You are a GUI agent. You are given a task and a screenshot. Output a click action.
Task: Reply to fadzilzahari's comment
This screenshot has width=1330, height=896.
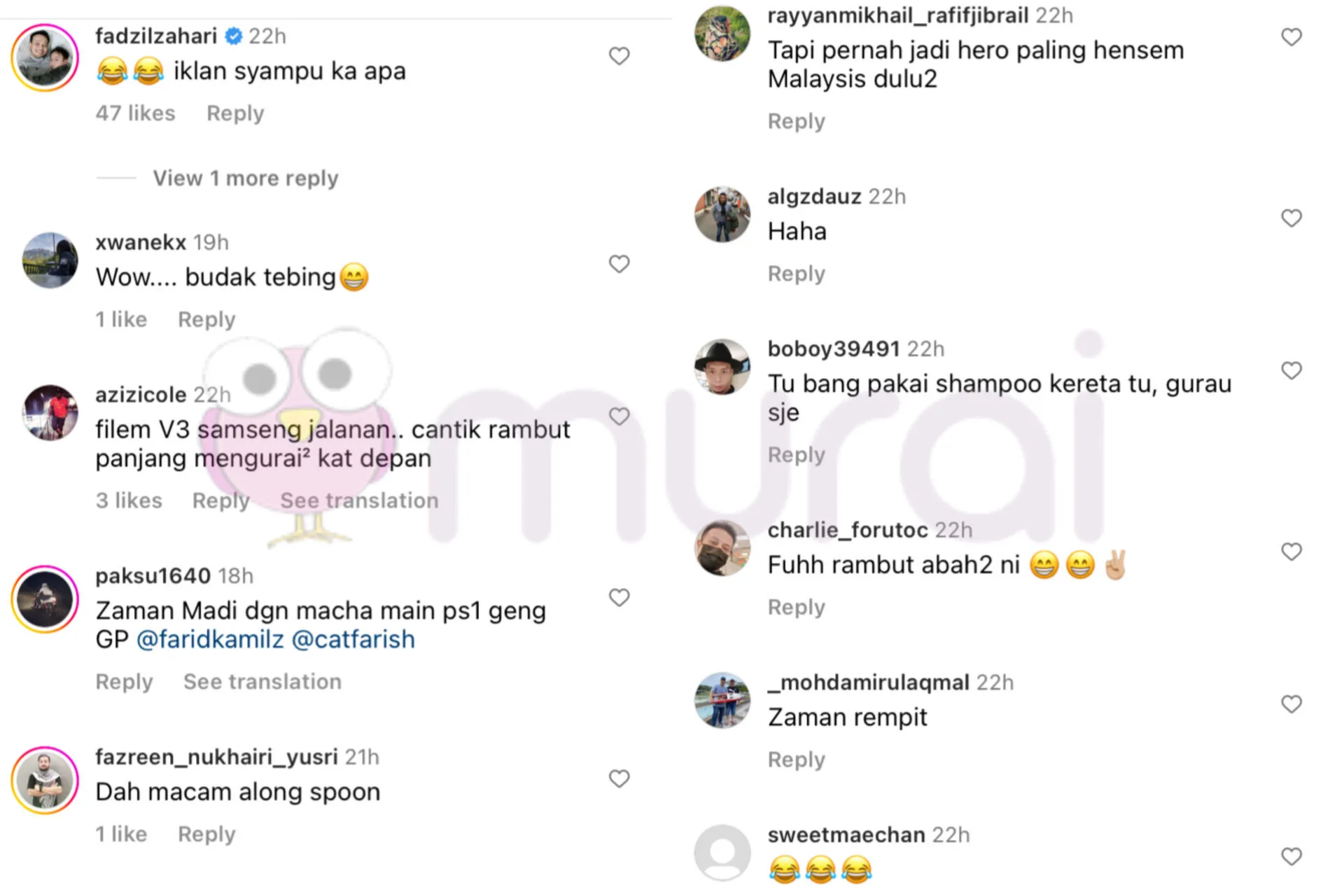point(235,113)
